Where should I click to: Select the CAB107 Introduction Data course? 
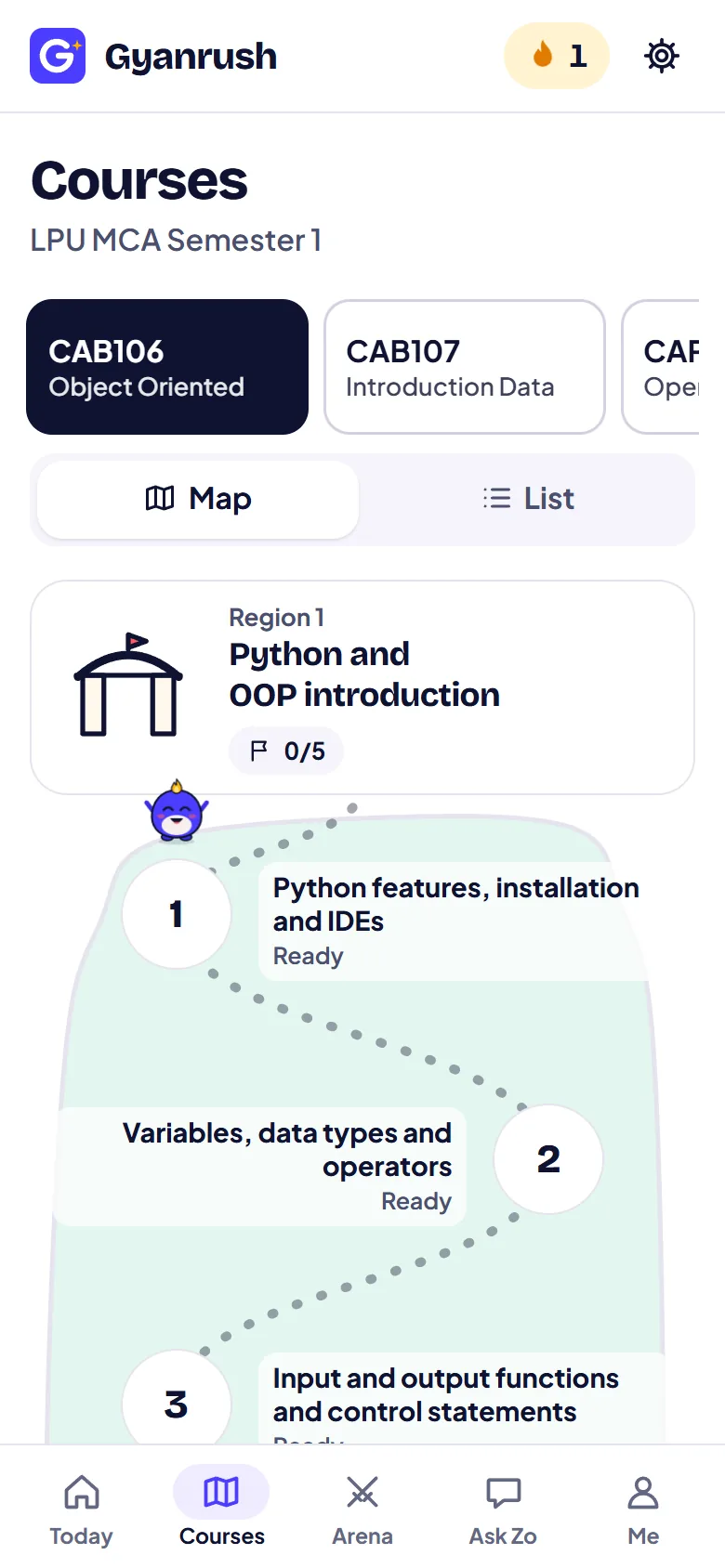(465, 367)
